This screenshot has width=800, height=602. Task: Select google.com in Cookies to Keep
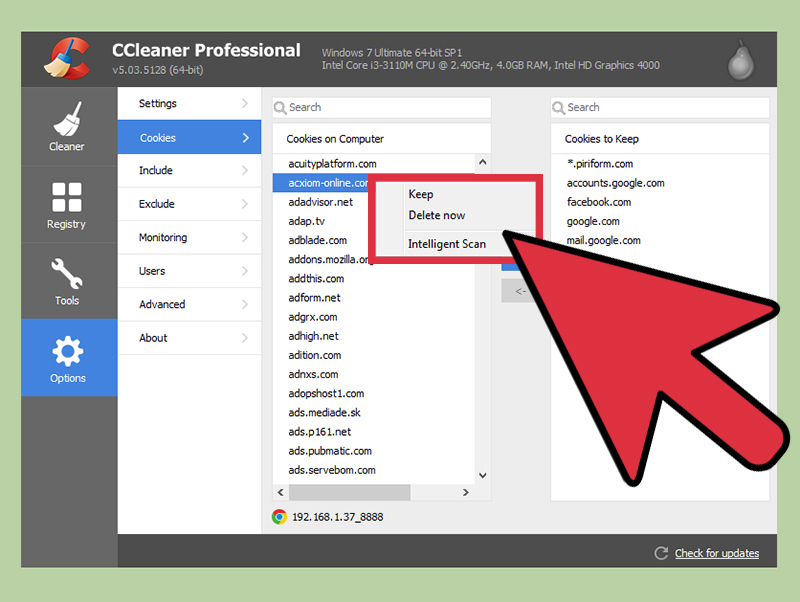[593, 221]
